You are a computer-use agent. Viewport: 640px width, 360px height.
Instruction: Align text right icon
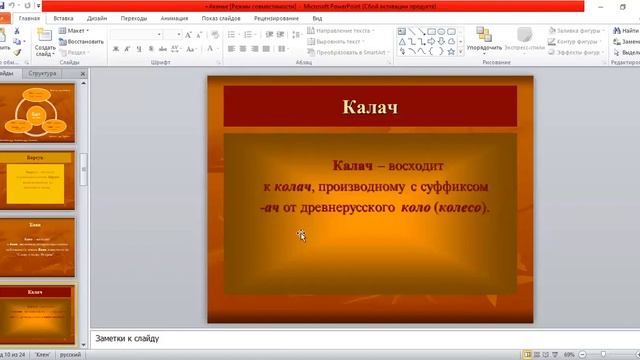point(255,49)
